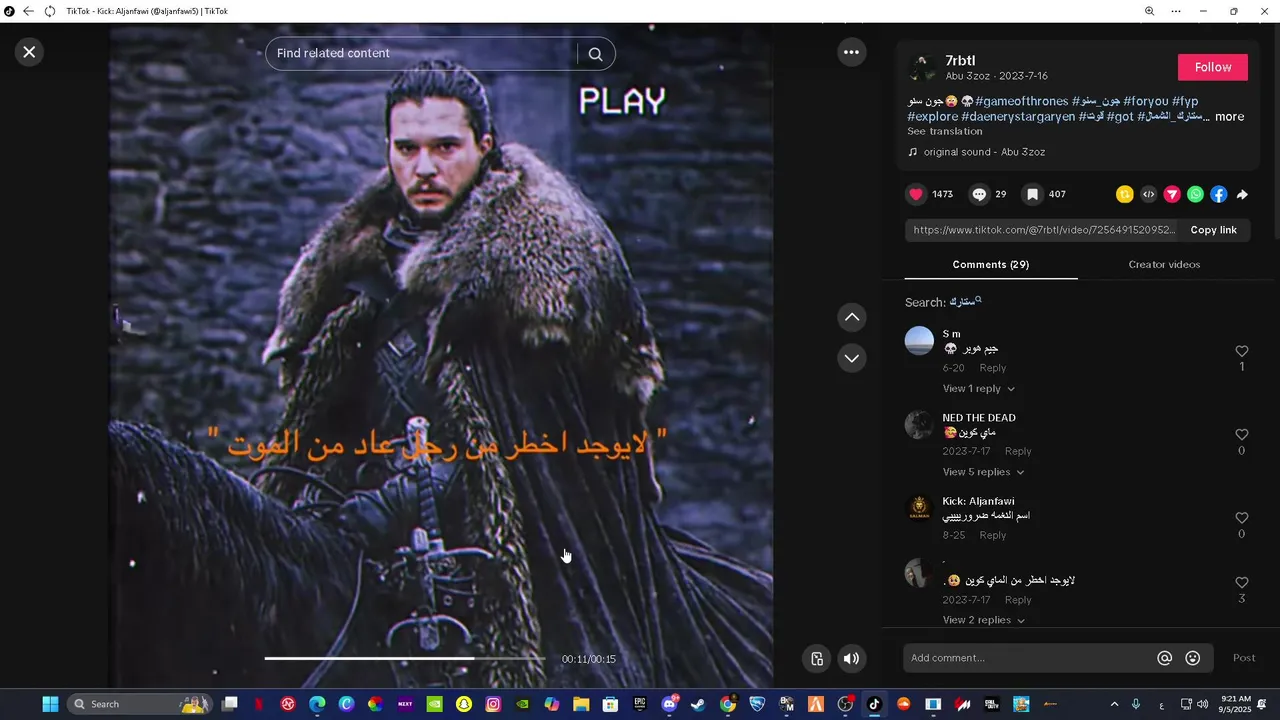1280x720 pixels.
Task: Open comments via speech bubble icon
Action: (x=980, y=194)
